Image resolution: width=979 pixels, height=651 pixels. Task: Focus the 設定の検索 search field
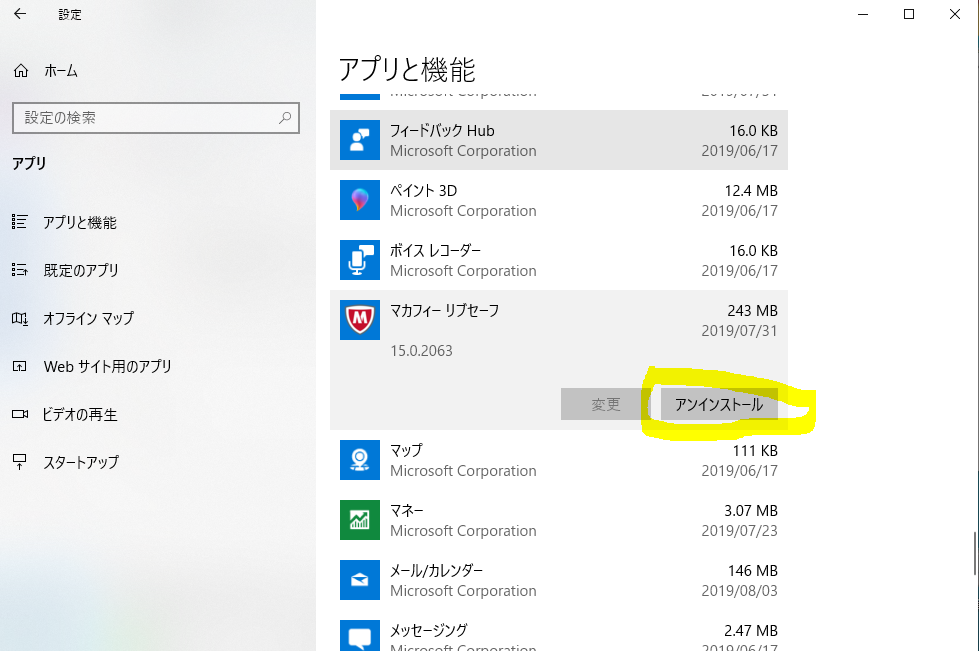tap(155, 118)
